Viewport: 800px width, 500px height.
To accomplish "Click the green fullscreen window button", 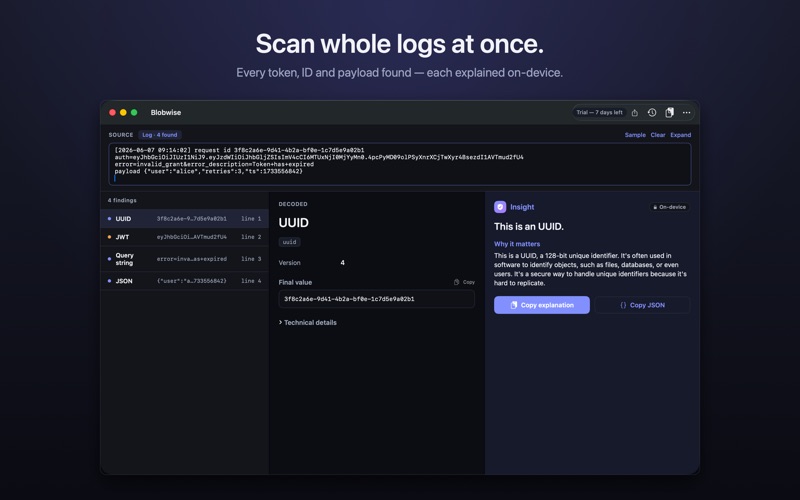I will point(134,113).
